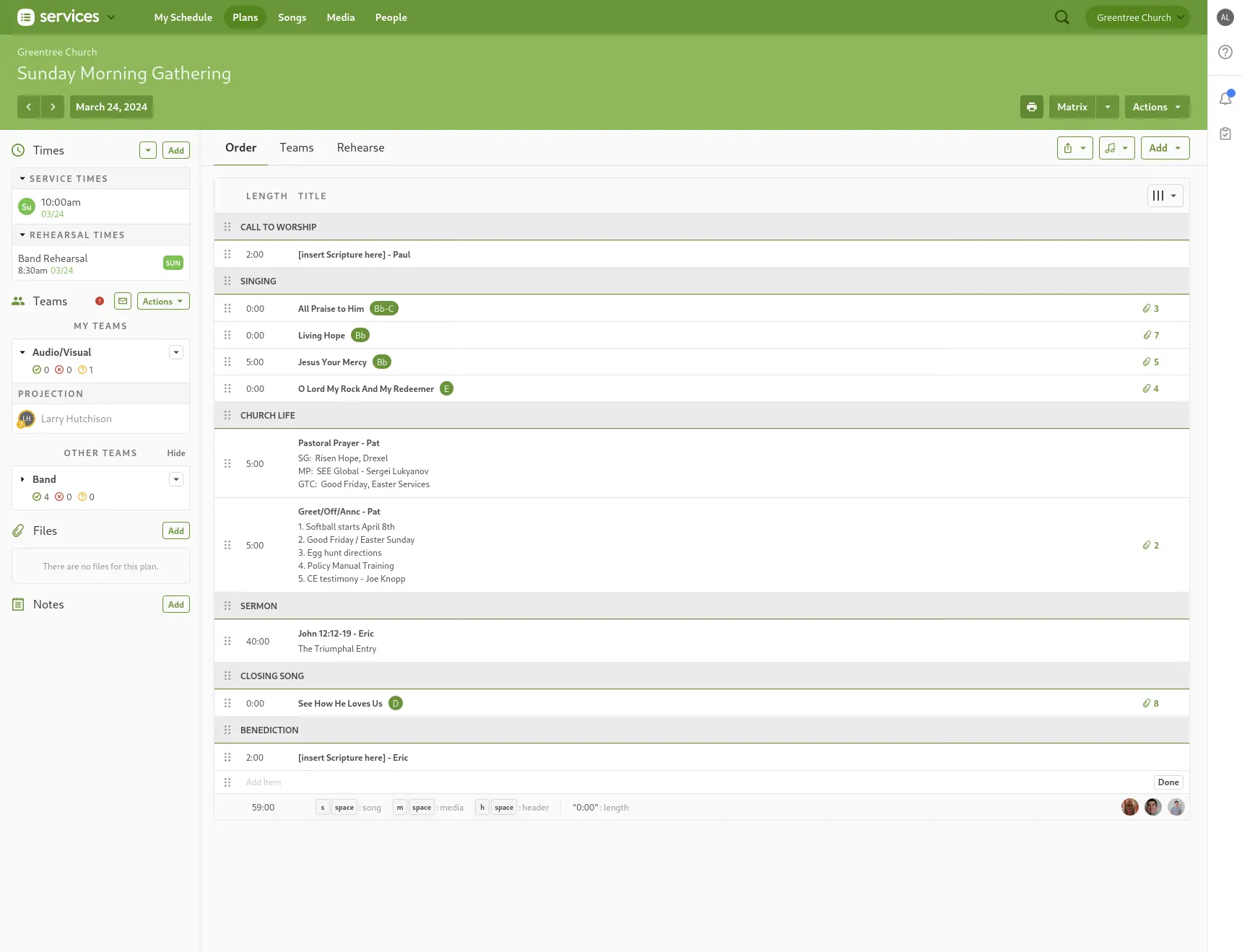This screenshot has height=952, width=1242.
Task: Open the plan Actions dropdown in header
Action: 1157,107
